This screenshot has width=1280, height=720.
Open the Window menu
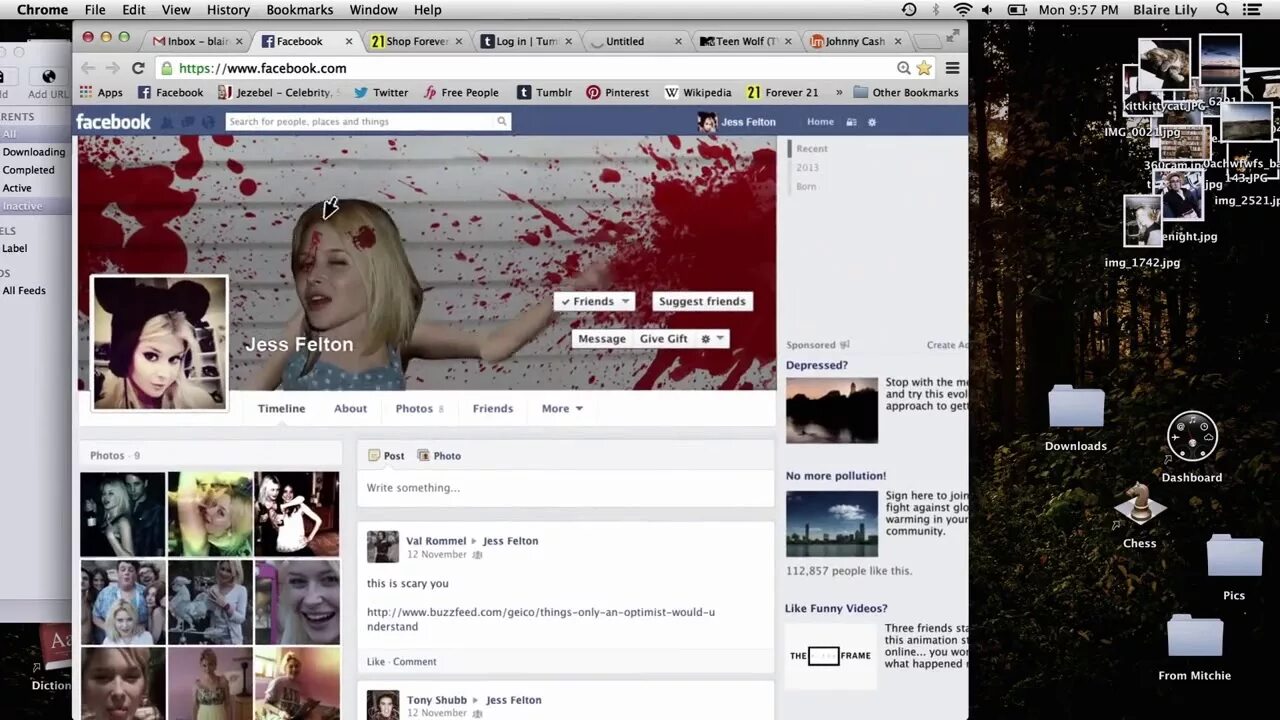373,10
